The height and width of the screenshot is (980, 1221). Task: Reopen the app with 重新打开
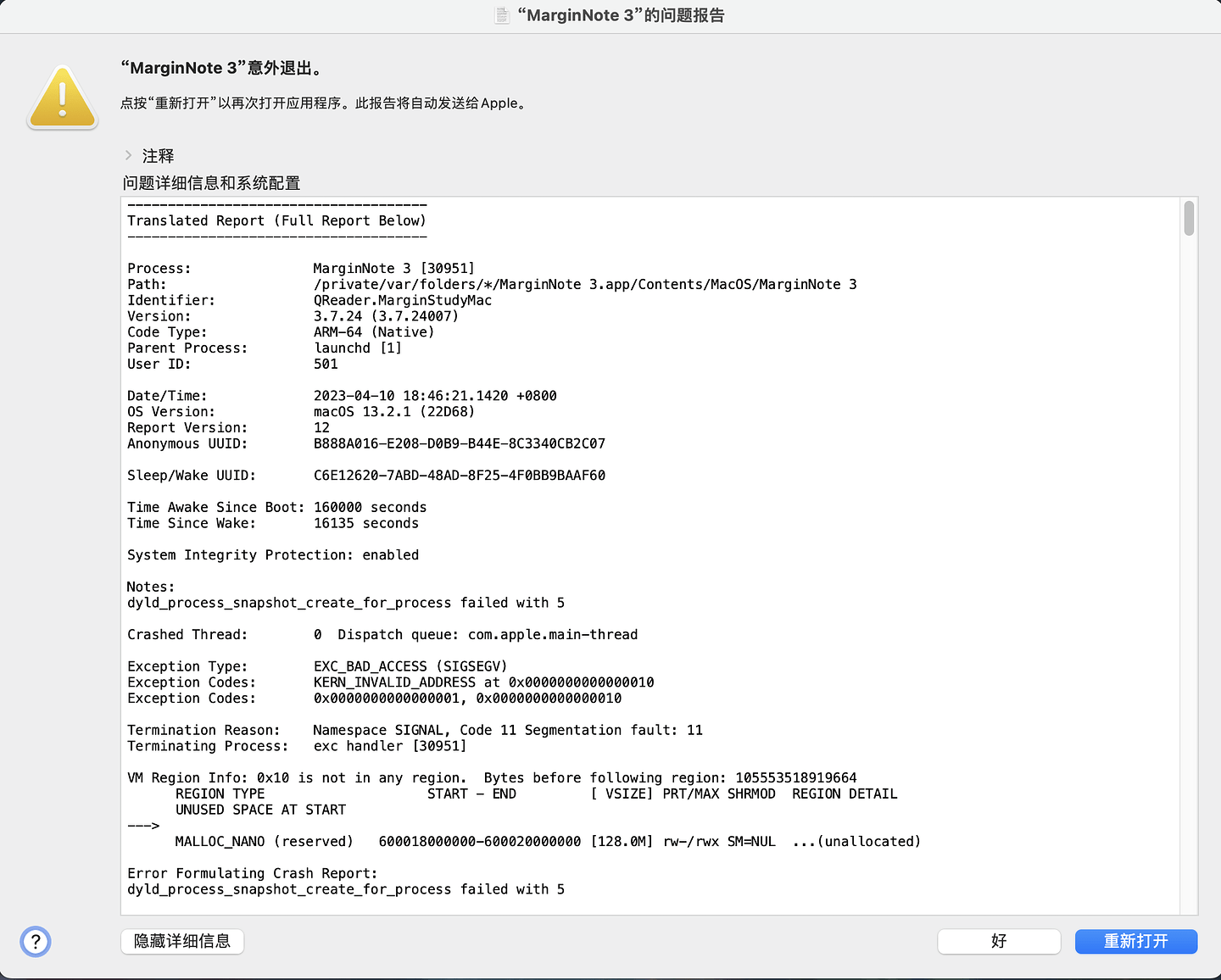[x=1136, y=941]
